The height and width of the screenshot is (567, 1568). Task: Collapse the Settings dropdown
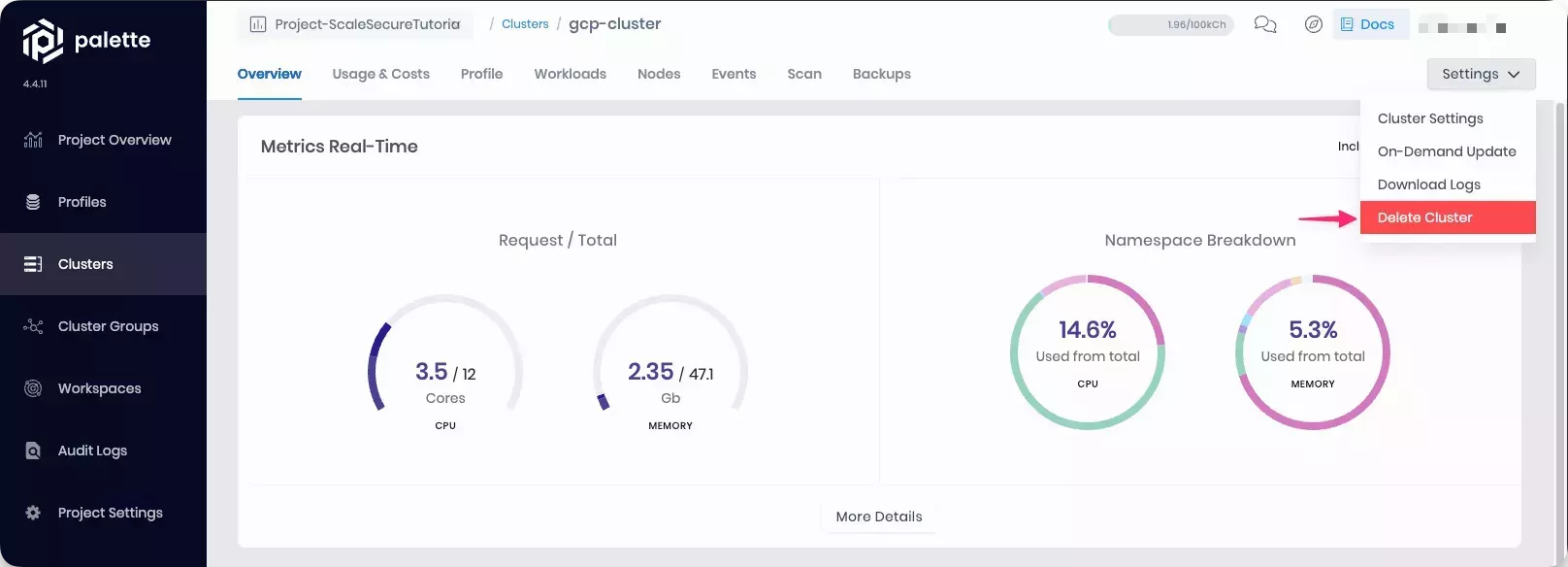[x=1481, y=74]
